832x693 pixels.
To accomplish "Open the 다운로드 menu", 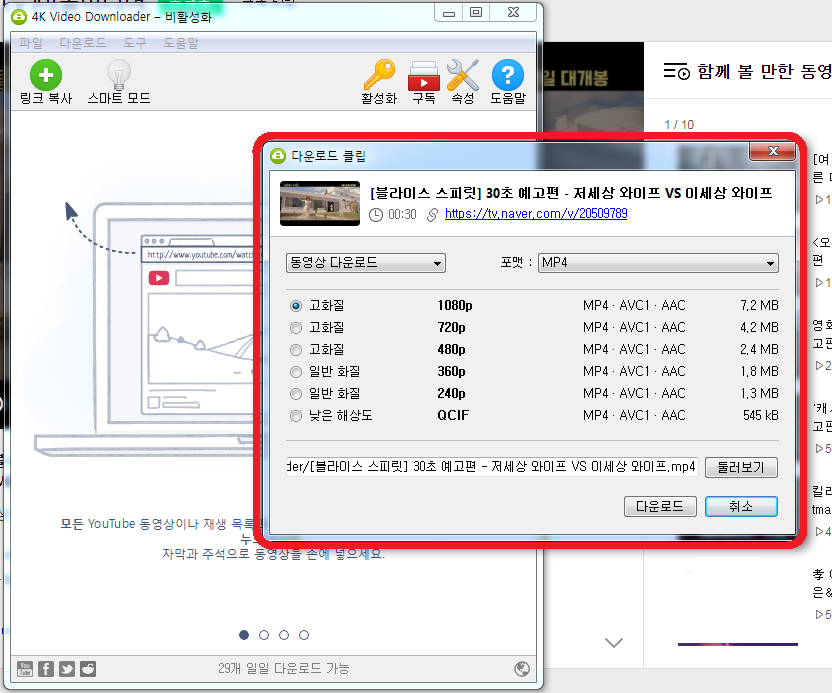I will click(x=83, y=42).
